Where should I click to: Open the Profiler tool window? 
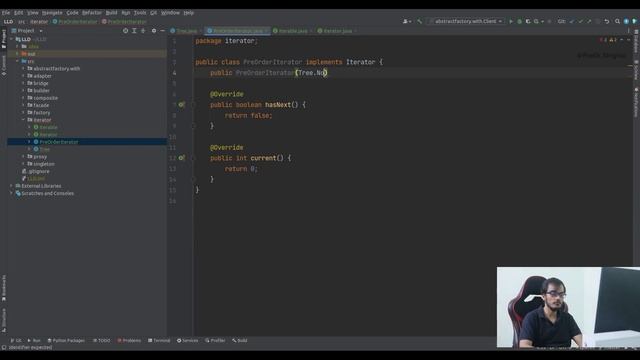[x=215, y=340]
